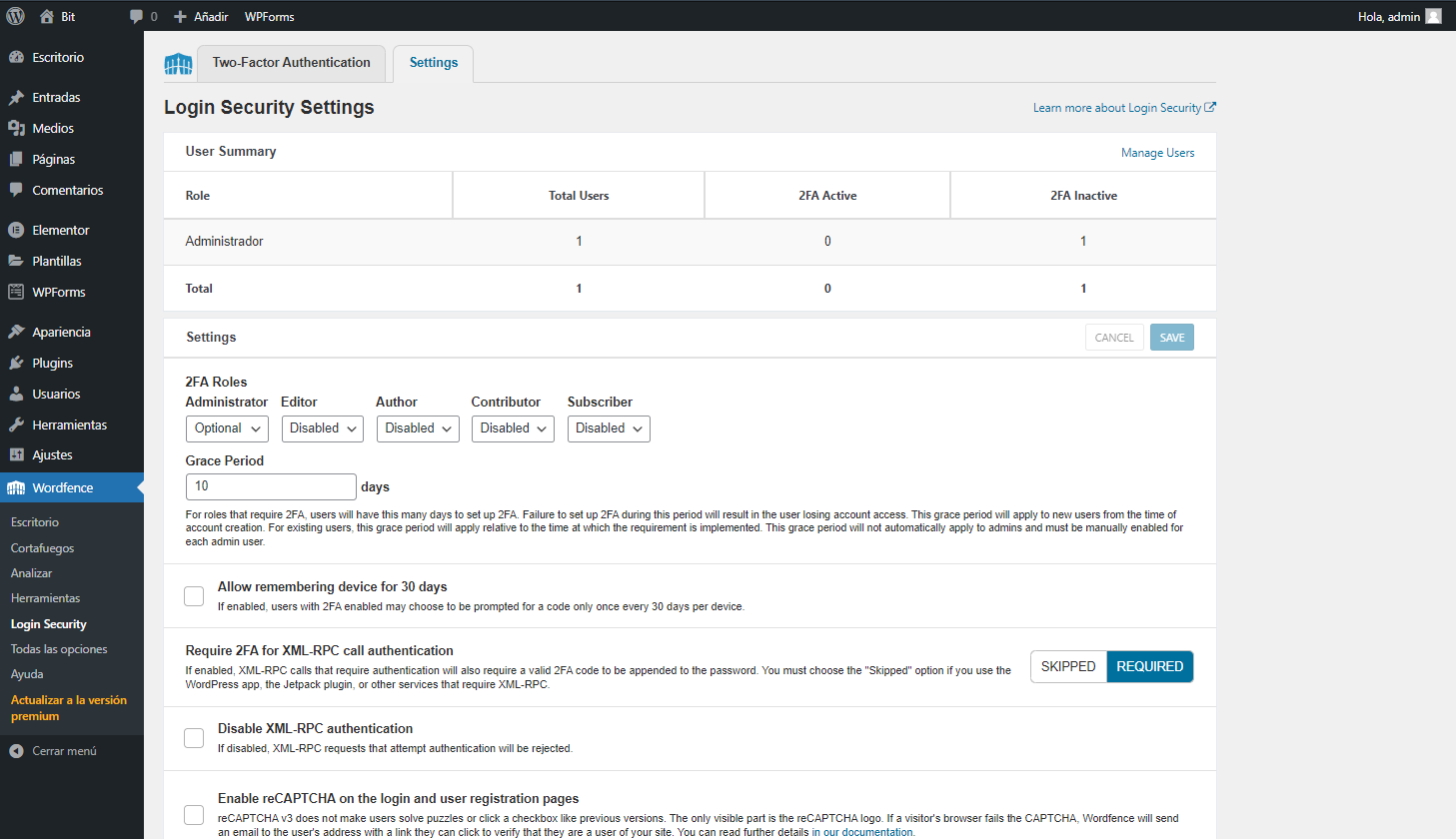This screenshot has height=839, width=1456.
Task: Open Analizar submenu item
Action: coord(31,573)
